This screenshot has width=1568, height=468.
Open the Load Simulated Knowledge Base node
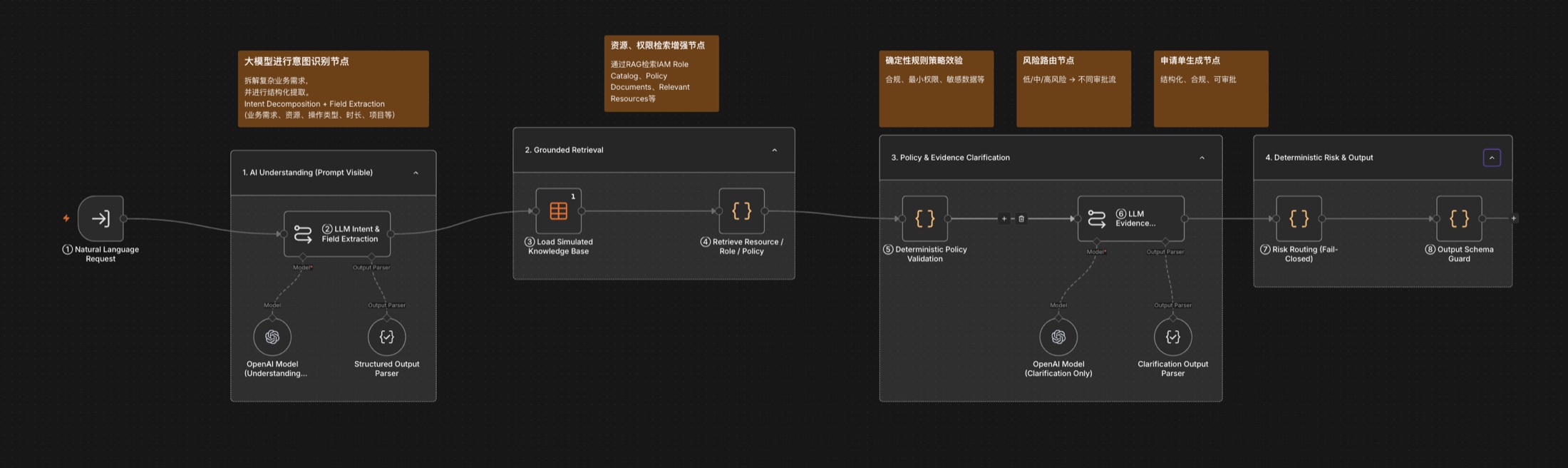(x=559, y=210)
